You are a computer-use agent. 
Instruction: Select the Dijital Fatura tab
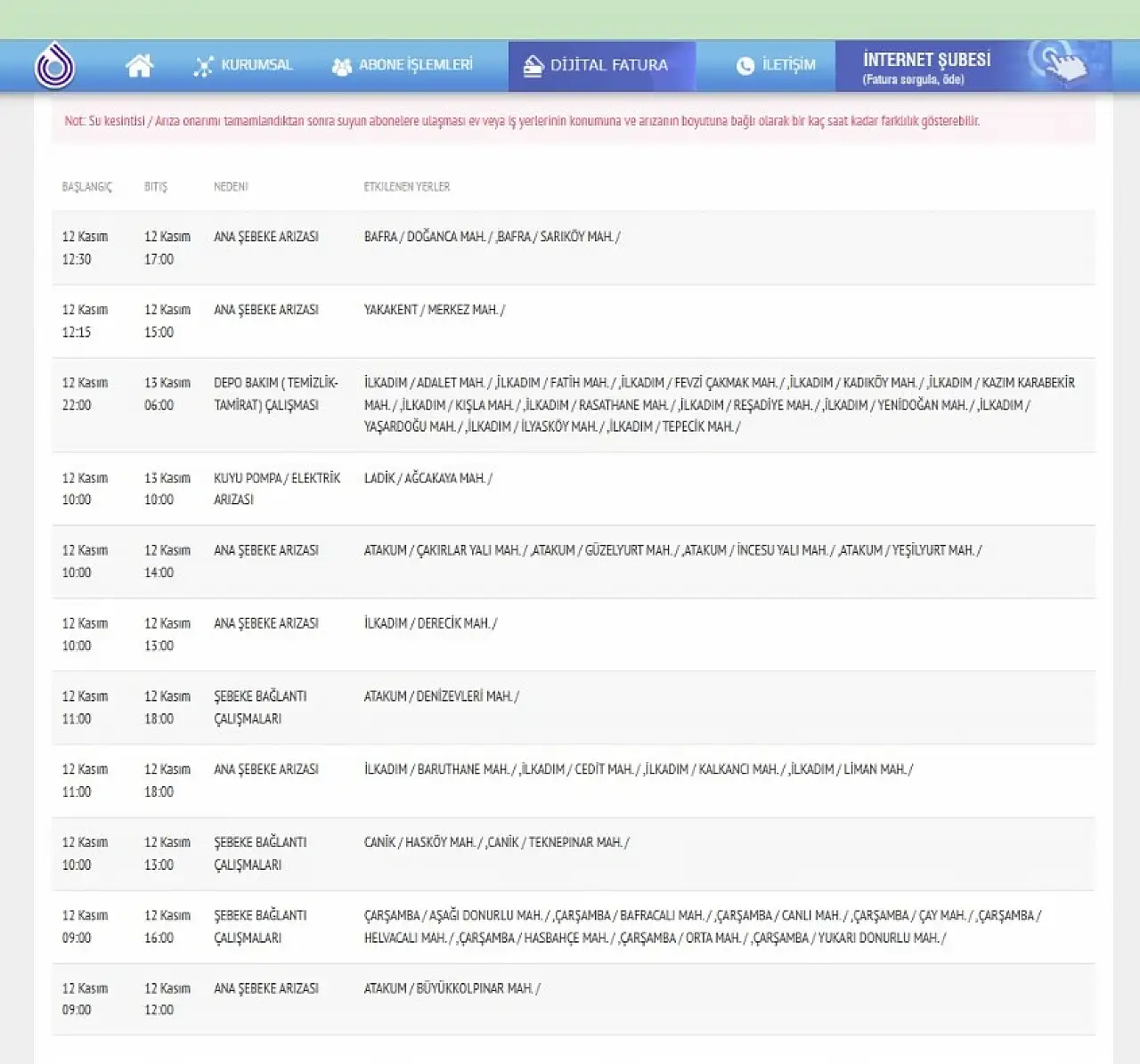click(608, 65)
